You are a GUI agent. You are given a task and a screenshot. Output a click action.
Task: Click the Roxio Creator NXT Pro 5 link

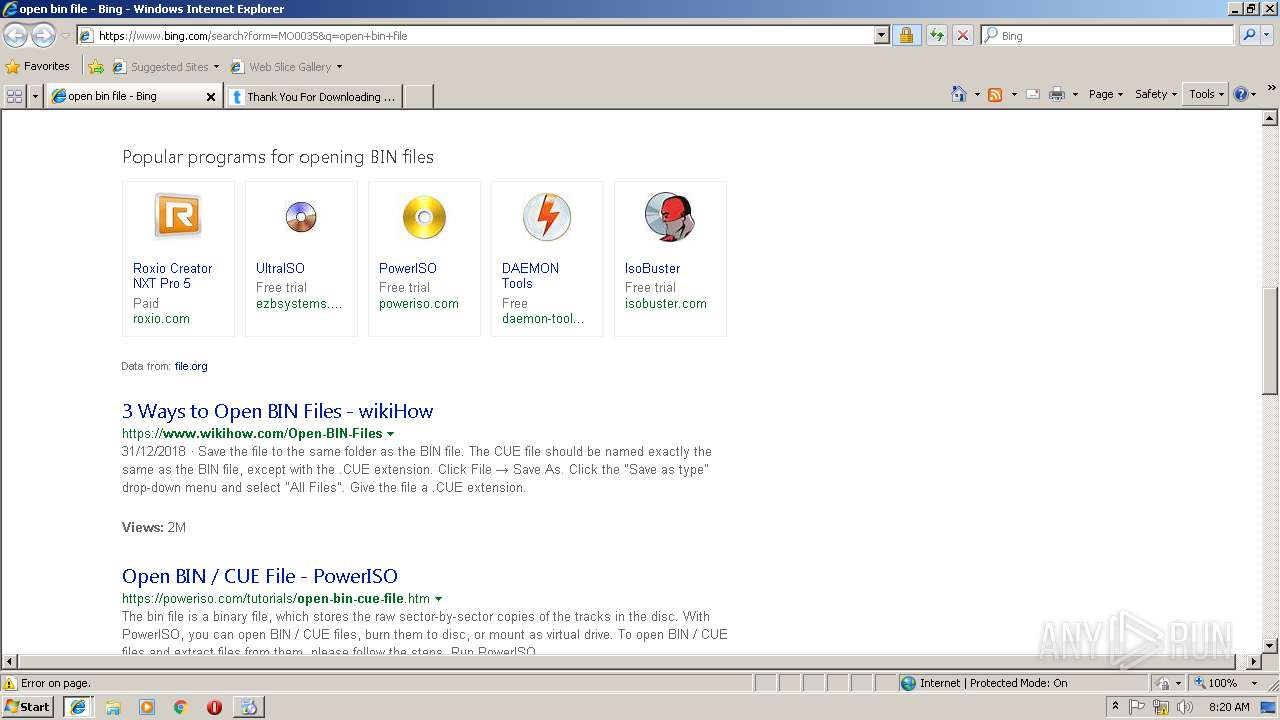[173, 276]
